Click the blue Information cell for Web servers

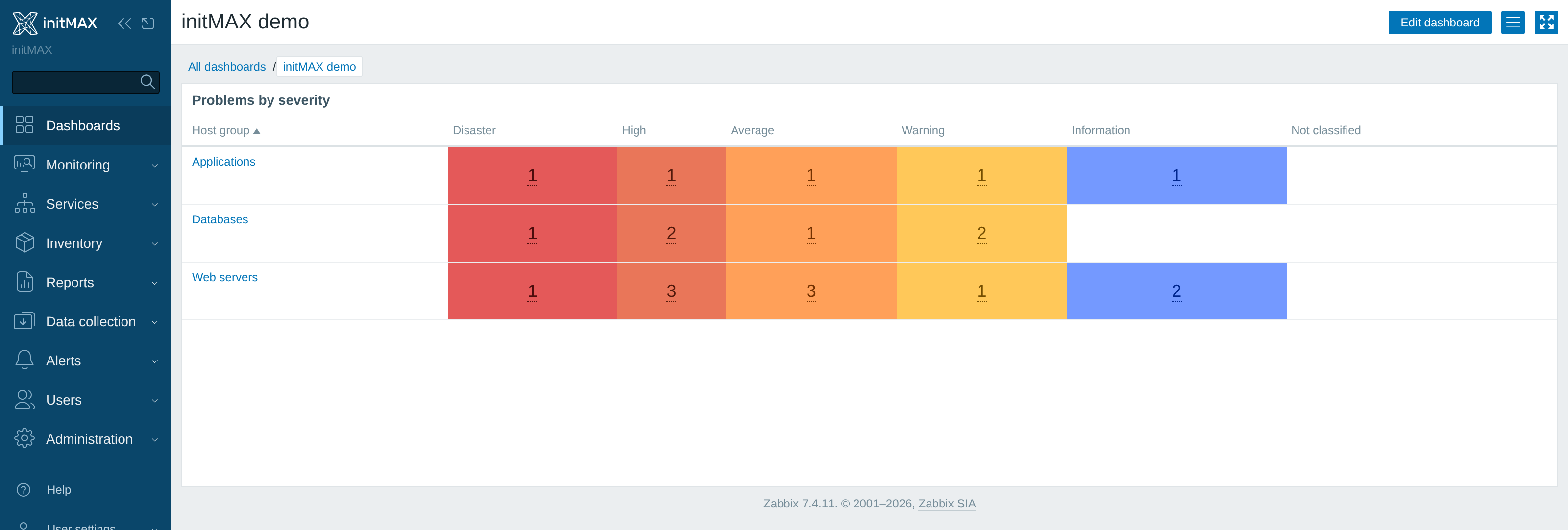click(x=1176, y=291)
